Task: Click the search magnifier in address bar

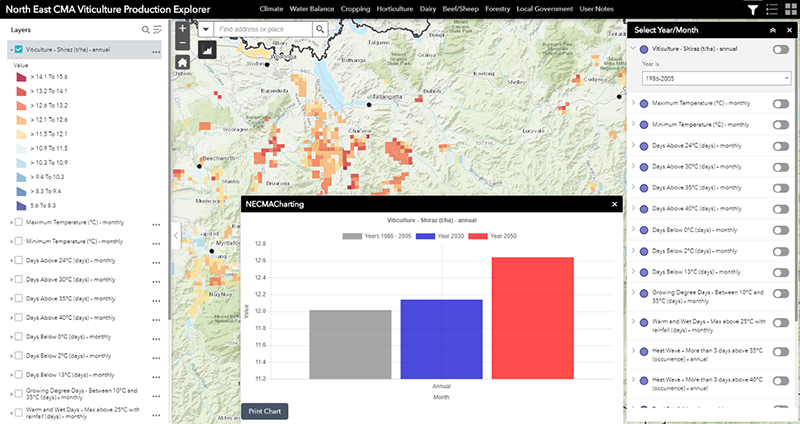Action: point(320,30)
